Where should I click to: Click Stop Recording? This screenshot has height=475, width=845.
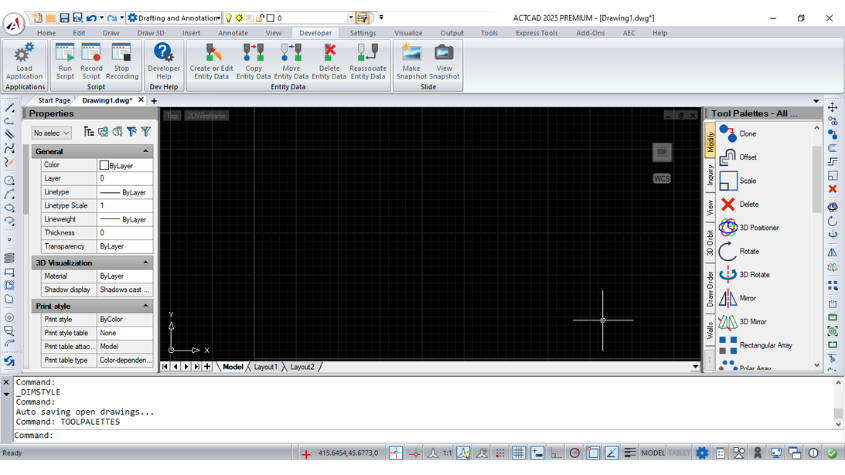(122, 61)
